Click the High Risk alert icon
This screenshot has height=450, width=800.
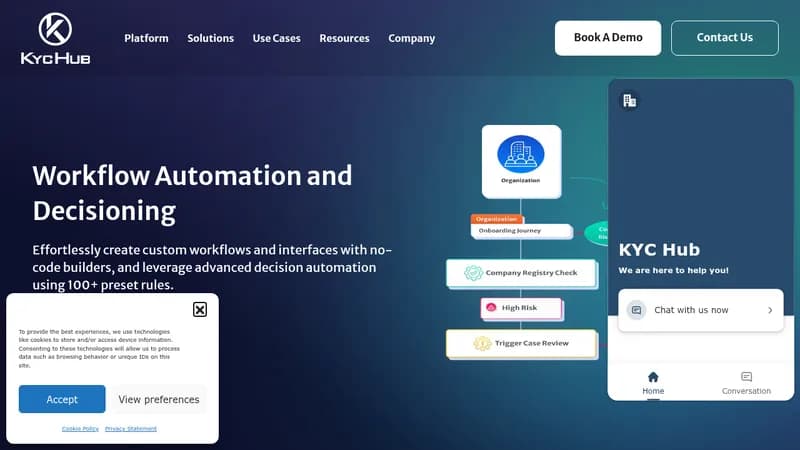point(491,307)
